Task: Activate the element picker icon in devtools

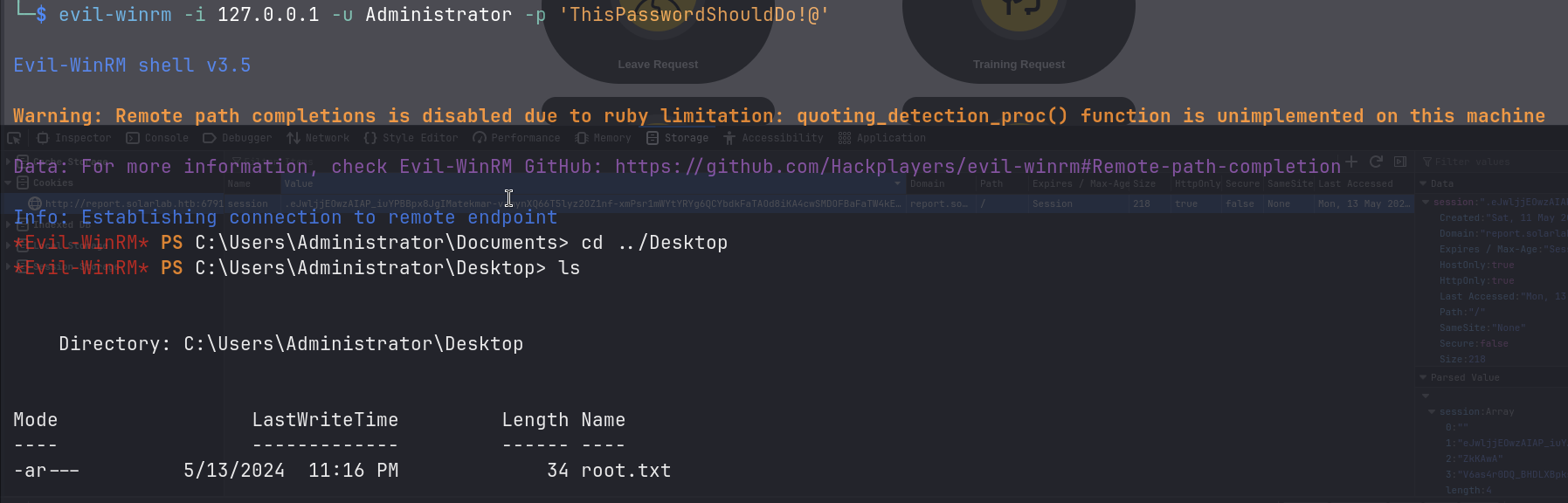Action: tap(14, 138)
